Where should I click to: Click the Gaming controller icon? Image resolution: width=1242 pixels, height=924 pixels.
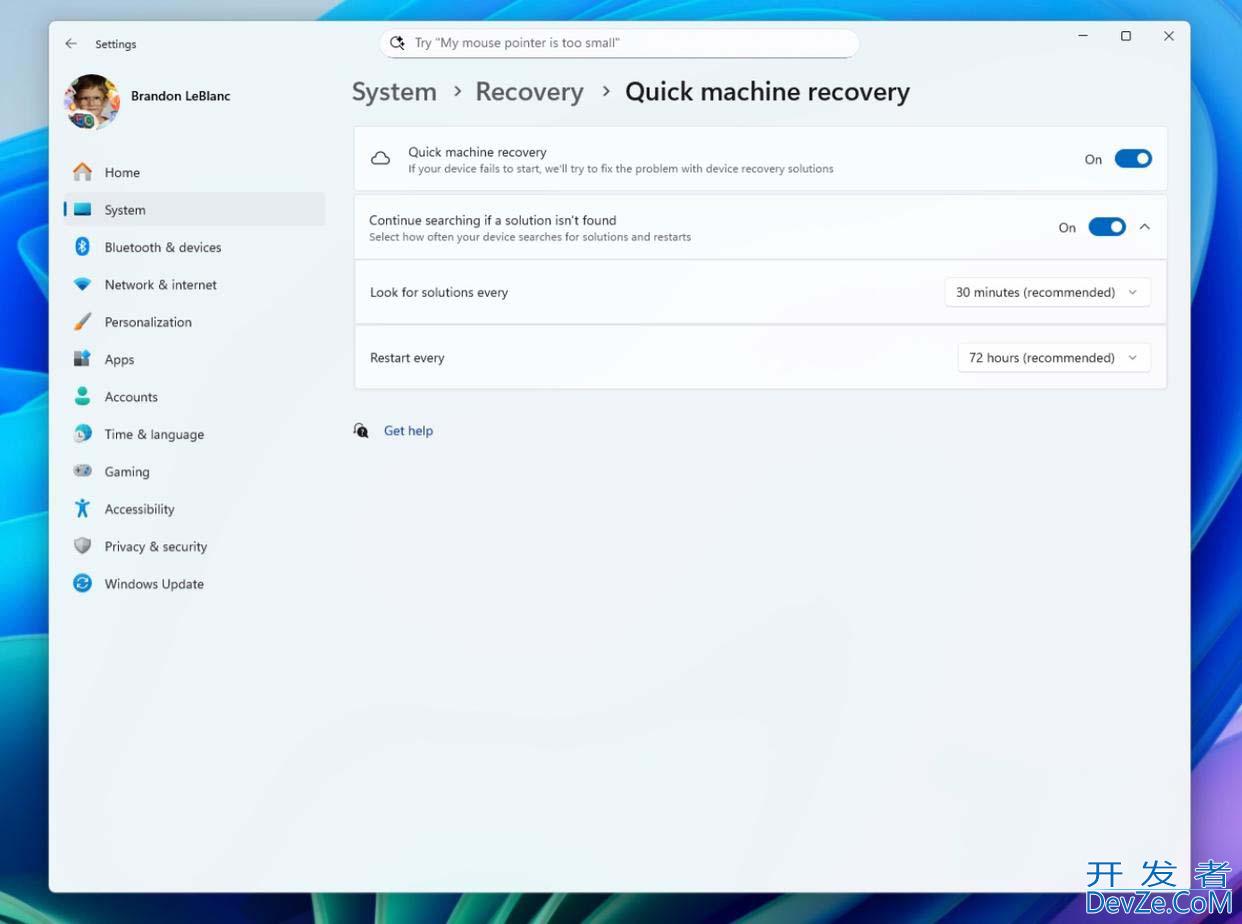click(x=83, y=472)
